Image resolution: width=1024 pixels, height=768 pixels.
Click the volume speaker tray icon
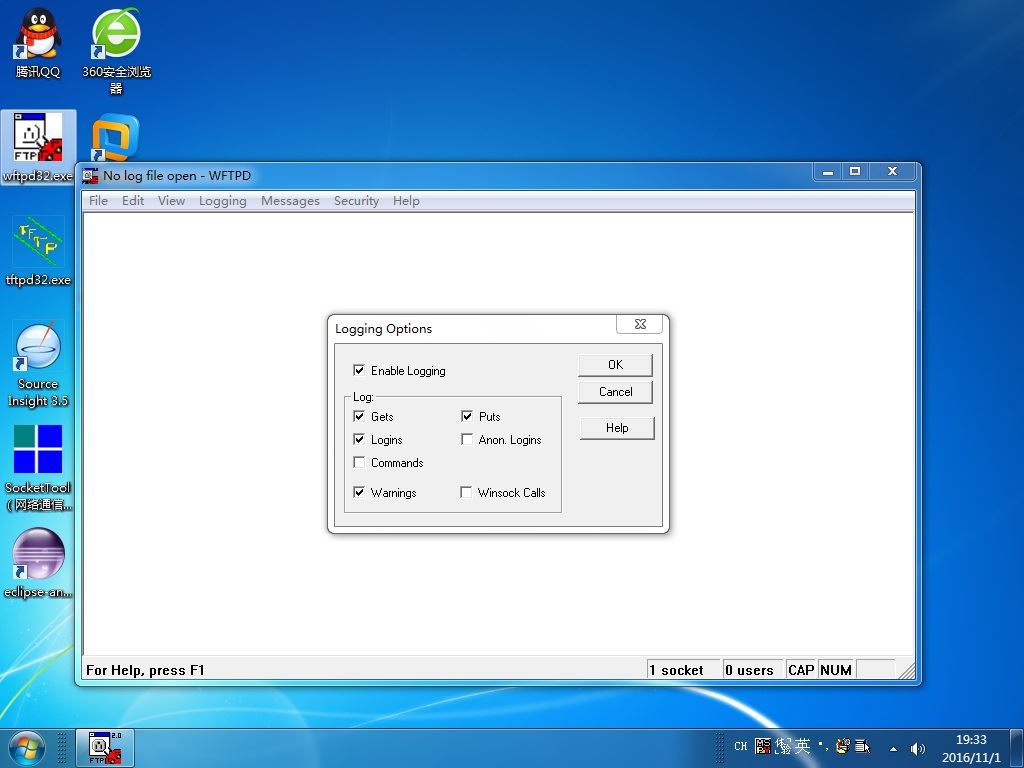pyautogui.click(x=918, y=748)
